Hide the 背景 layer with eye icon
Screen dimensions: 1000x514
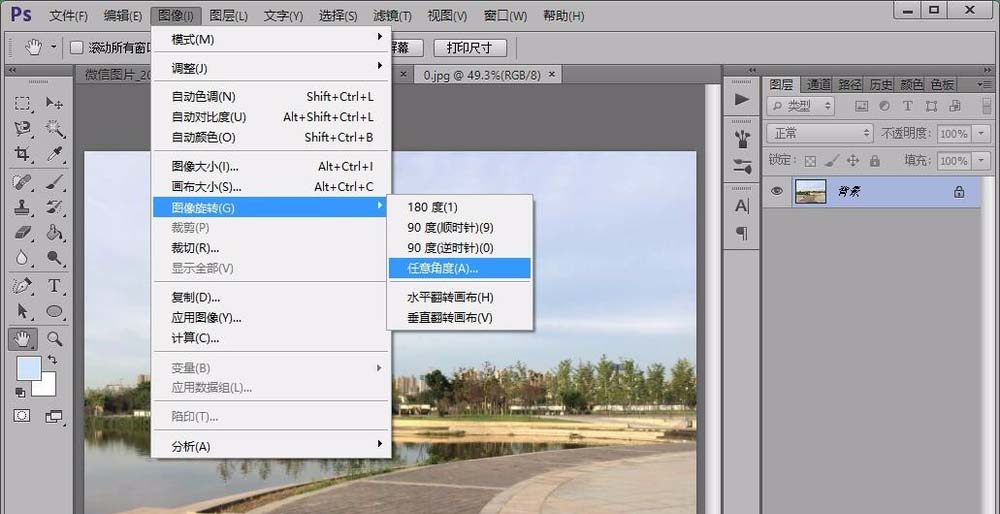776,192
